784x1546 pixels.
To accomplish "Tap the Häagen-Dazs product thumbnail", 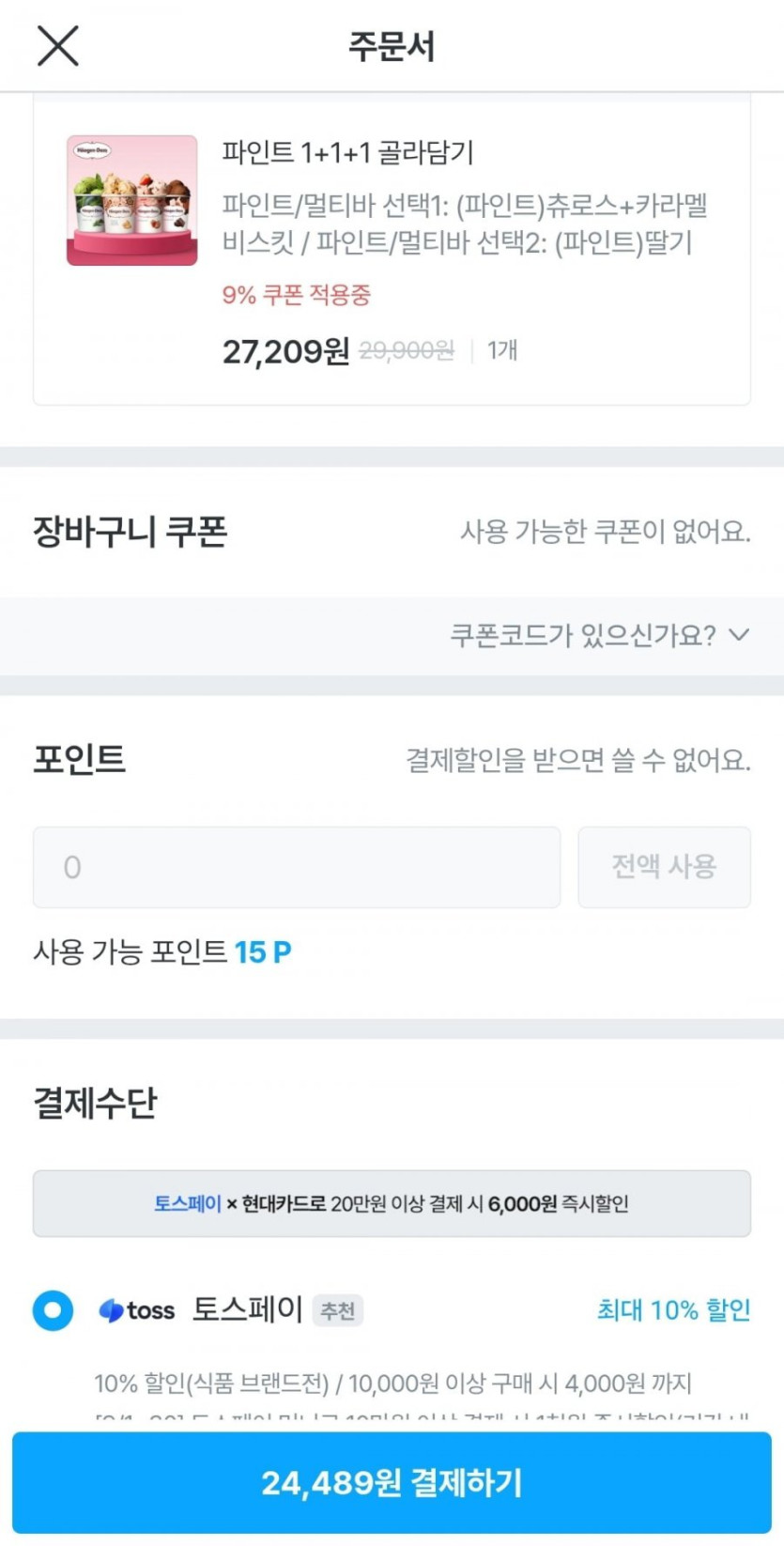I will point(132,200).
